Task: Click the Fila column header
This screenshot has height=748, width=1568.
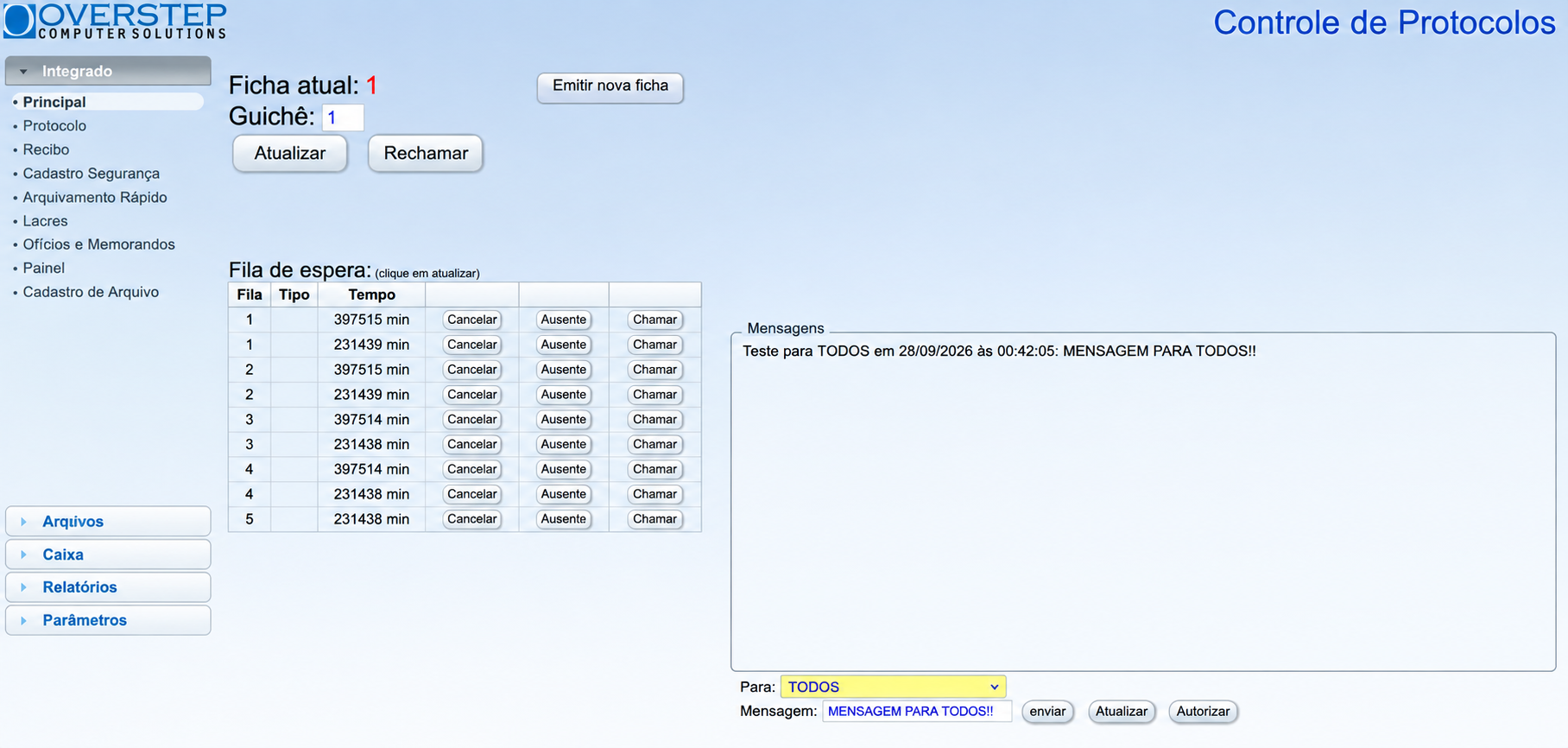Action: point(250,295)
